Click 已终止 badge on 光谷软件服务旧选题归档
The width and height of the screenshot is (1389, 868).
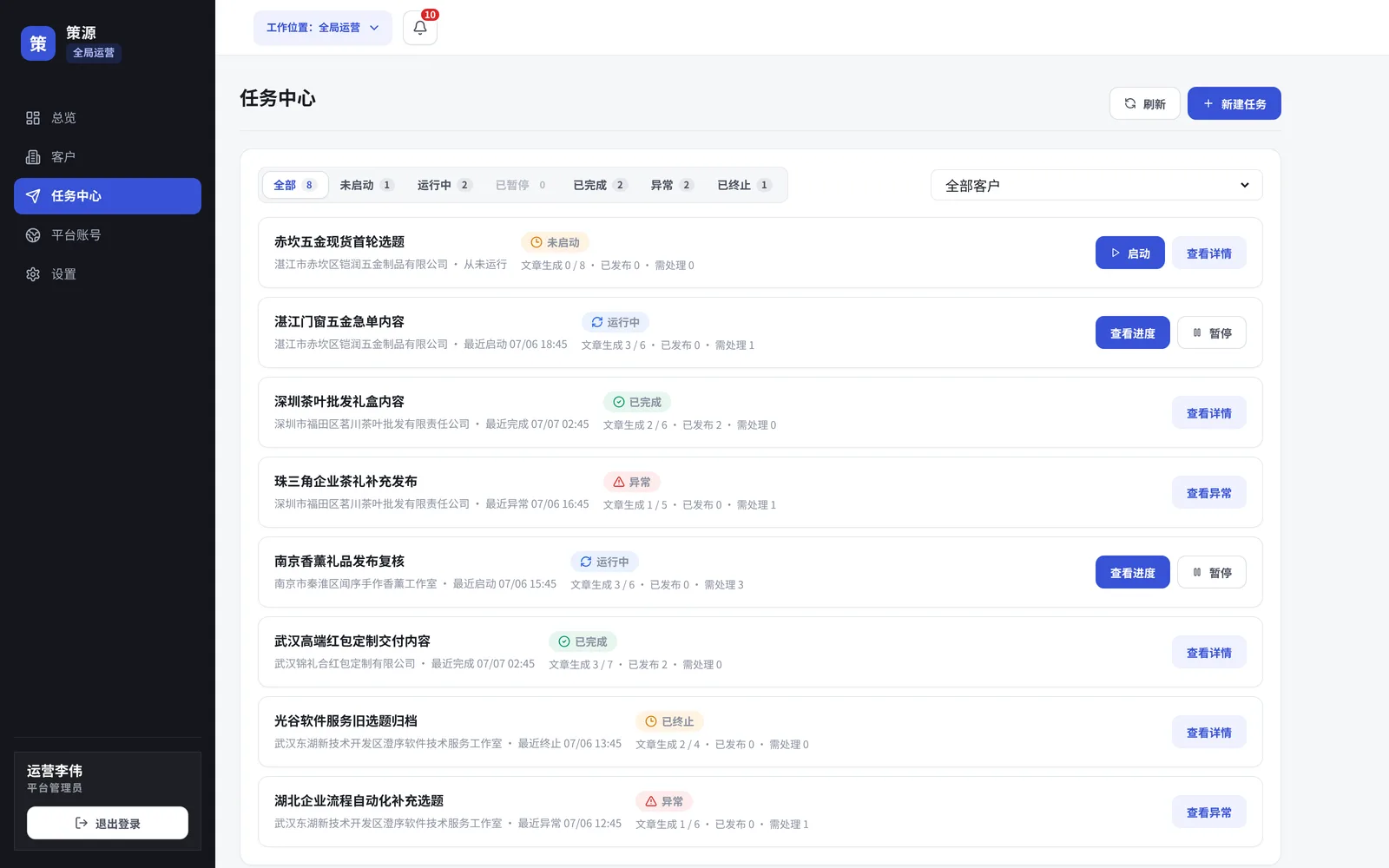669,721
